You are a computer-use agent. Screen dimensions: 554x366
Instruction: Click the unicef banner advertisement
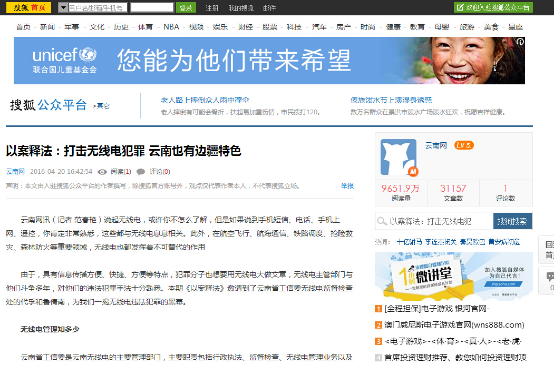[x=269, y=60]
